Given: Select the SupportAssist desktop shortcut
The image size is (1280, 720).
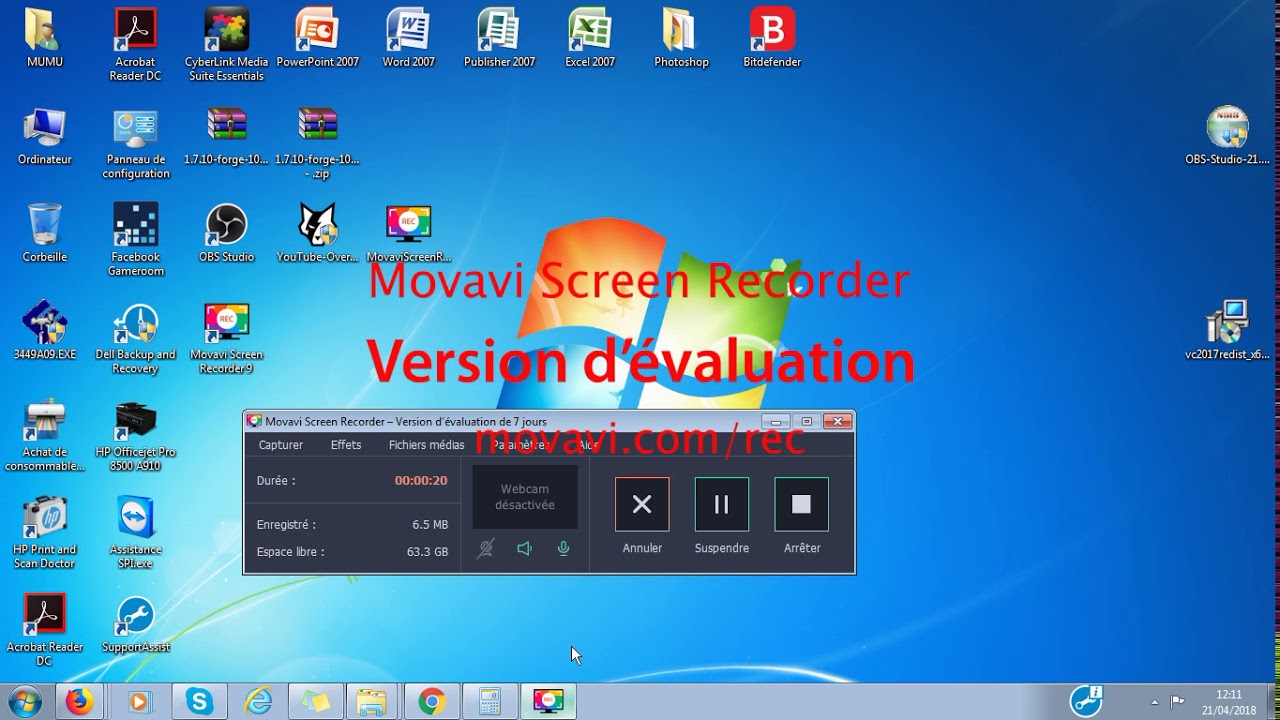Looking at the screenshot, I should point(136,623).
